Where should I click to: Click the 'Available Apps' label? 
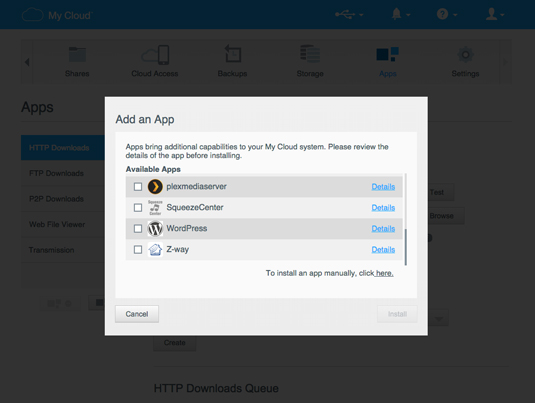(153, 169)
